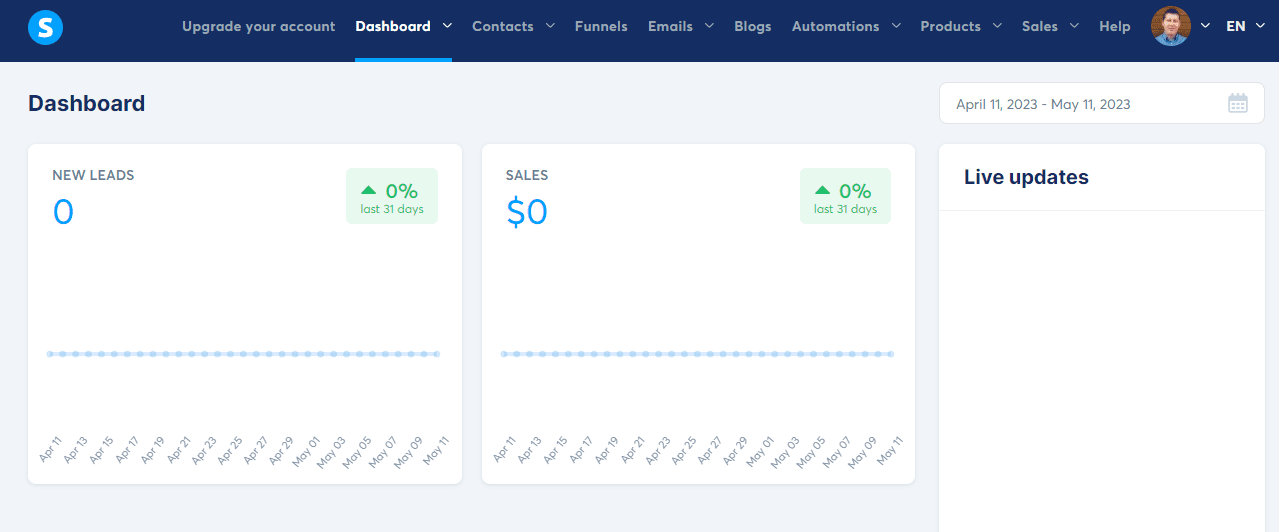
Task: Click the Help link in navbar
Action: tap(1114, 26)
